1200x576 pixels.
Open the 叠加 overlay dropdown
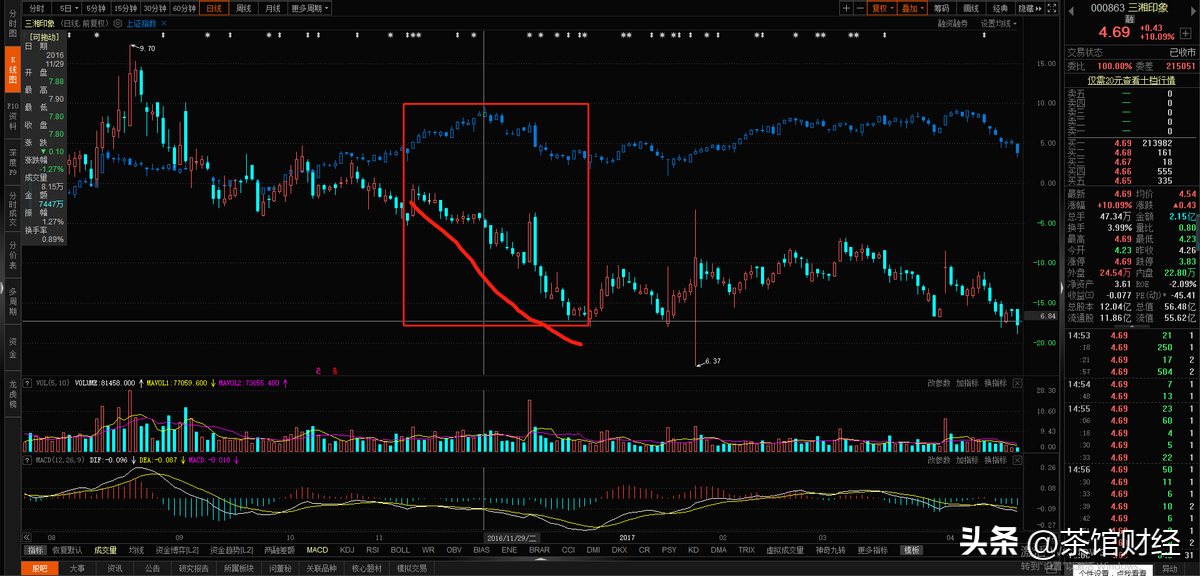click(912, 8)
